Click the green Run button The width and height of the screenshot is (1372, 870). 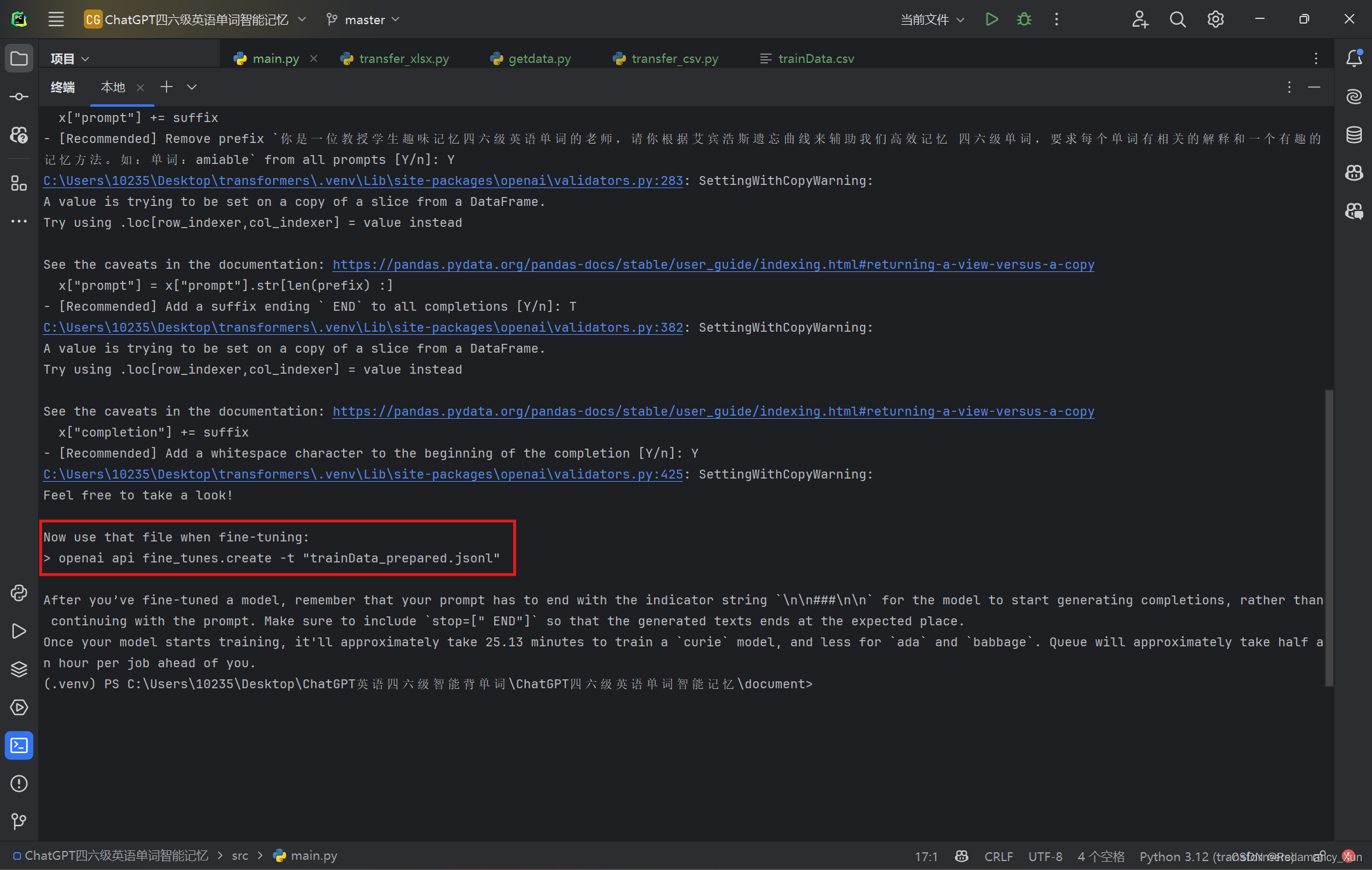click(992, 19)
